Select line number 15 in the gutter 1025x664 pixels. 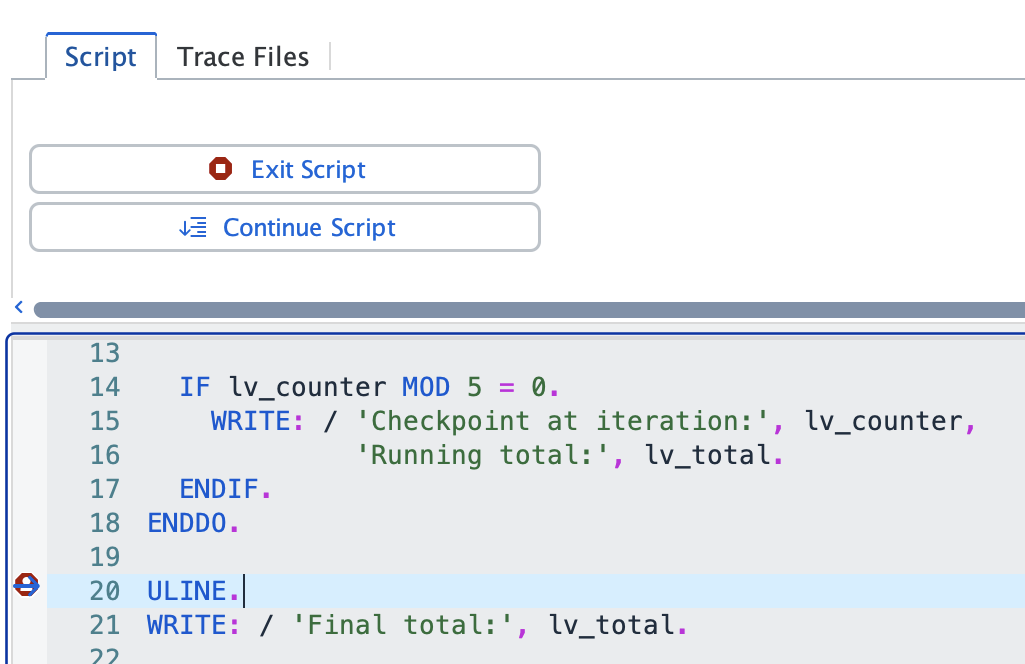pyautogui.click(x=105, y=421)
